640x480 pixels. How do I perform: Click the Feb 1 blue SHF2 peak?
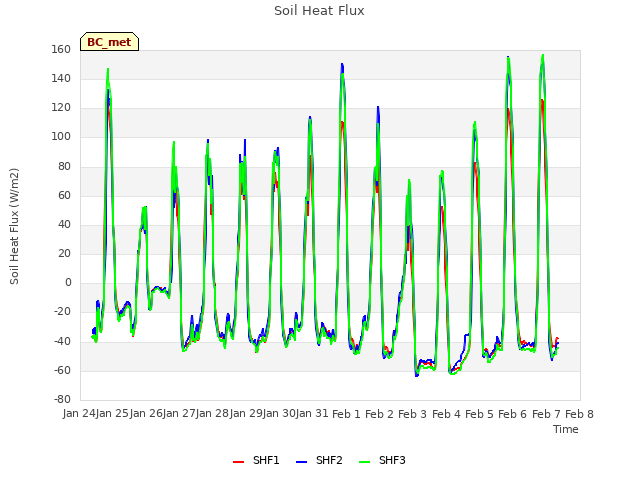tap(342, 64)
